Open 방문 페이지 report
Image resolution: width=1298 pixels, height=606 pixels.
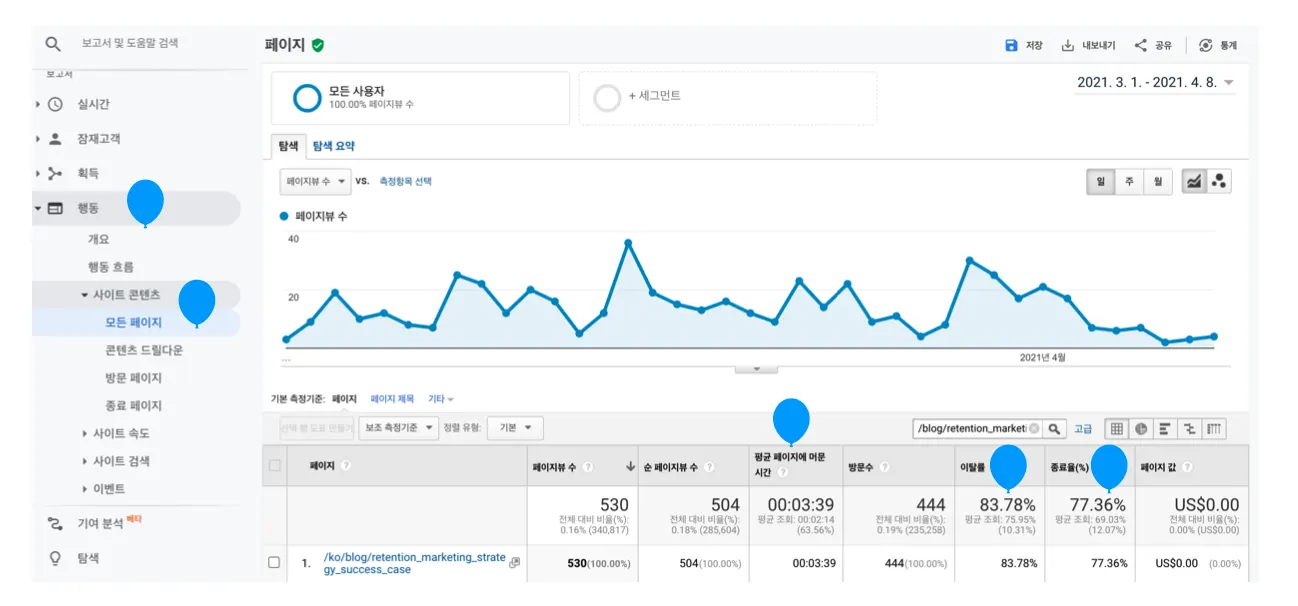click(133, 378)
